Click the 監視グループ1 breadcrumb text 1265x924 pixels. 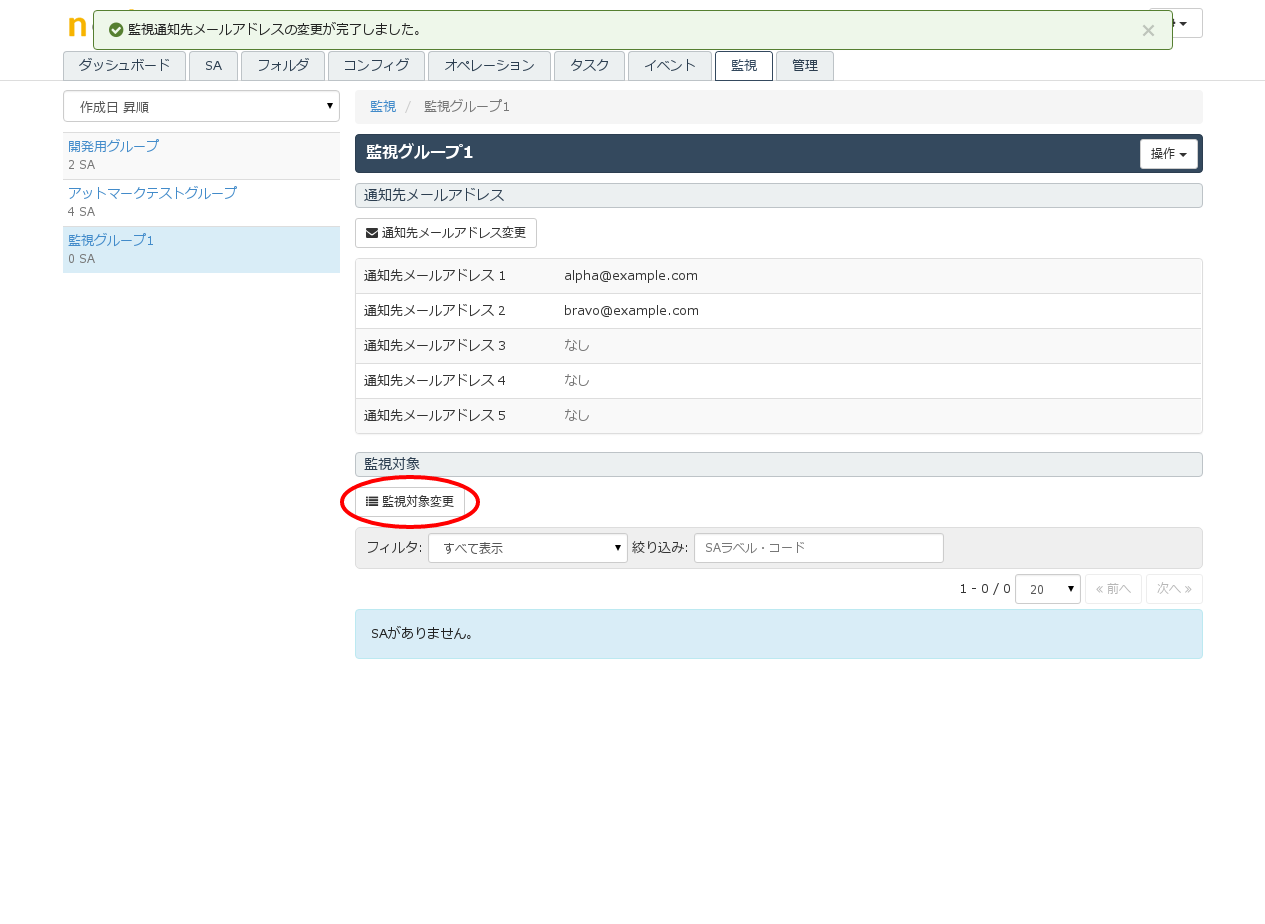click(x=467, y=106)
